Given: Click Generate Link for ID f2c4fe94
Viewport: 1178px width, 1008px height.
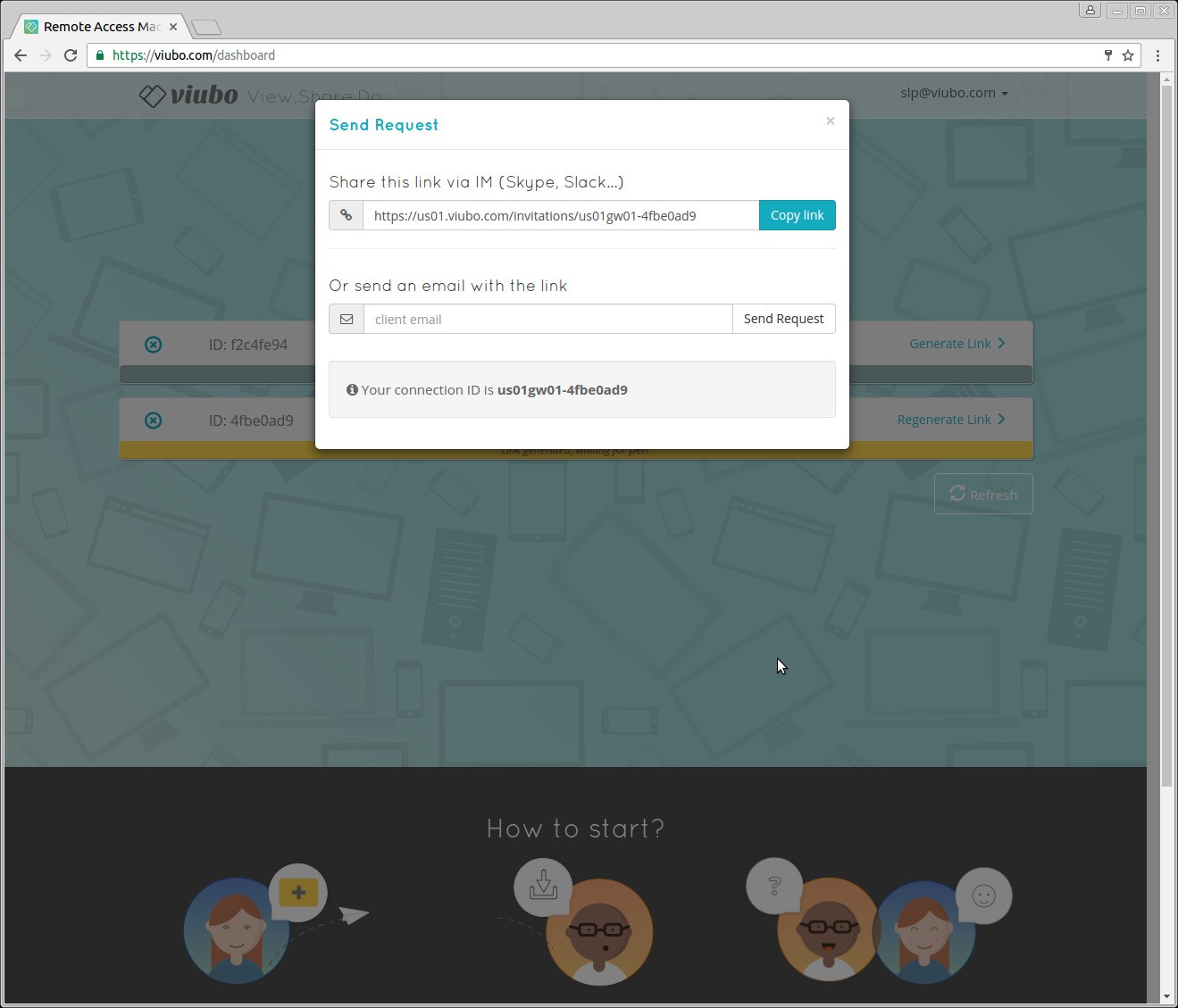Looking at the screenshot, I should click(x=957, y=344).
